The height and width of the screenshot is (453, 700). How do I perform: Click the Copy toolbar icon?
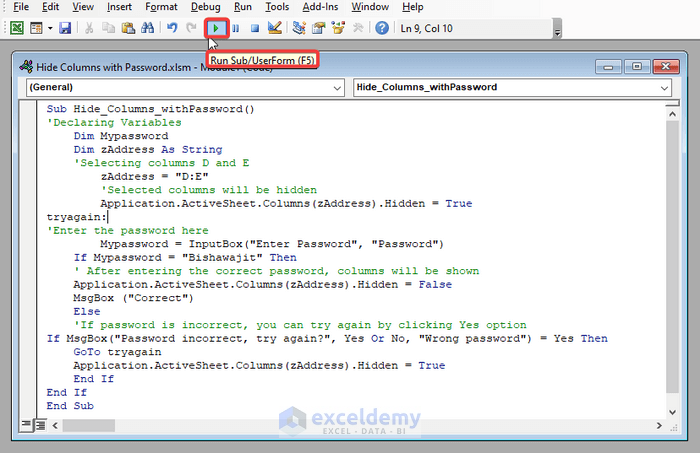tap(108, 28)
